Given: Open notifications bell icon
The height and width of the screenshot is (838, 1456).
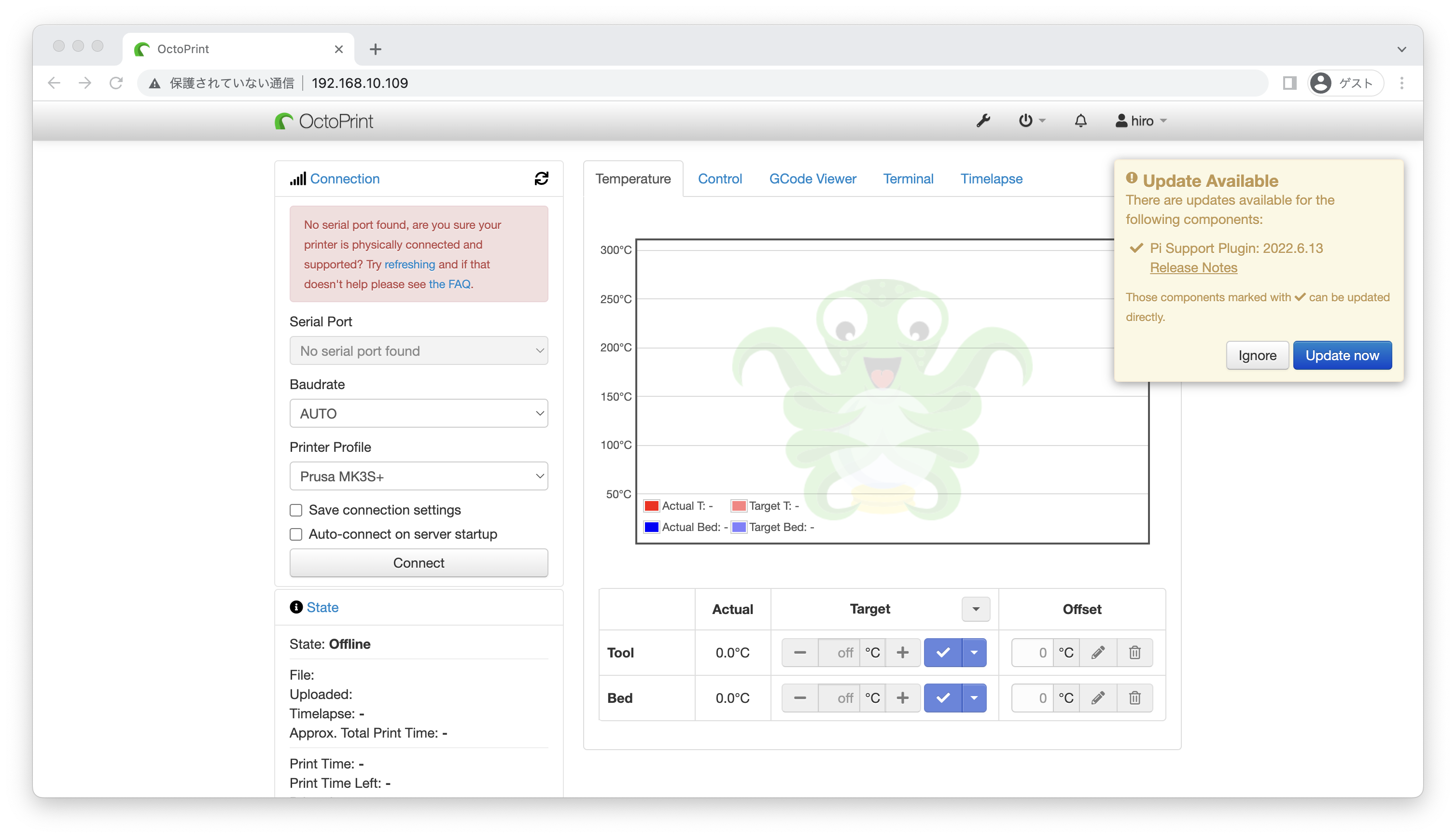Looking at the screenshot, I should tap(1080, 121).
